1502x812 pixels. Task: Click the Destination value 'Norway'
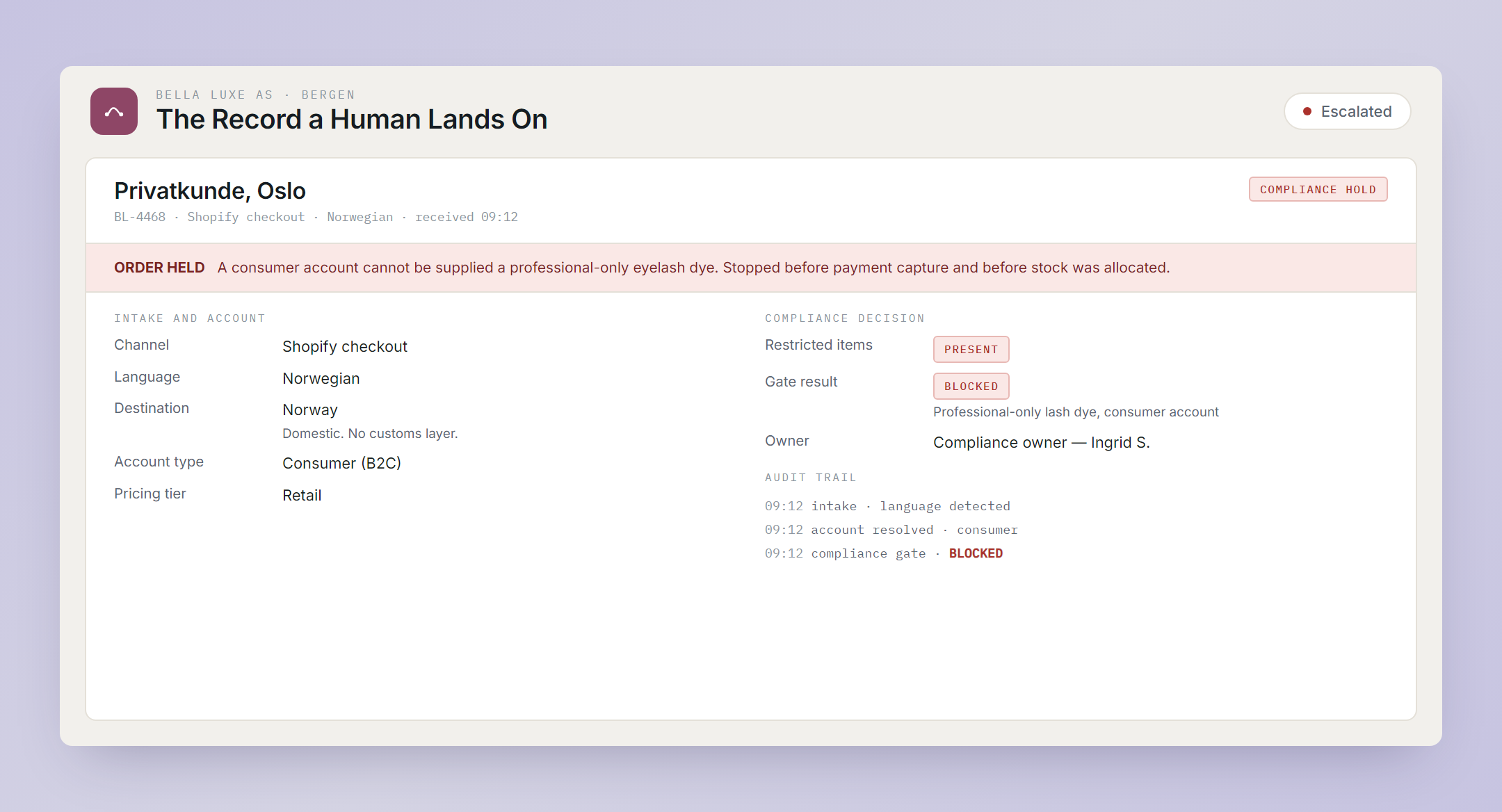pyautogui.click(x=310, y=410)
